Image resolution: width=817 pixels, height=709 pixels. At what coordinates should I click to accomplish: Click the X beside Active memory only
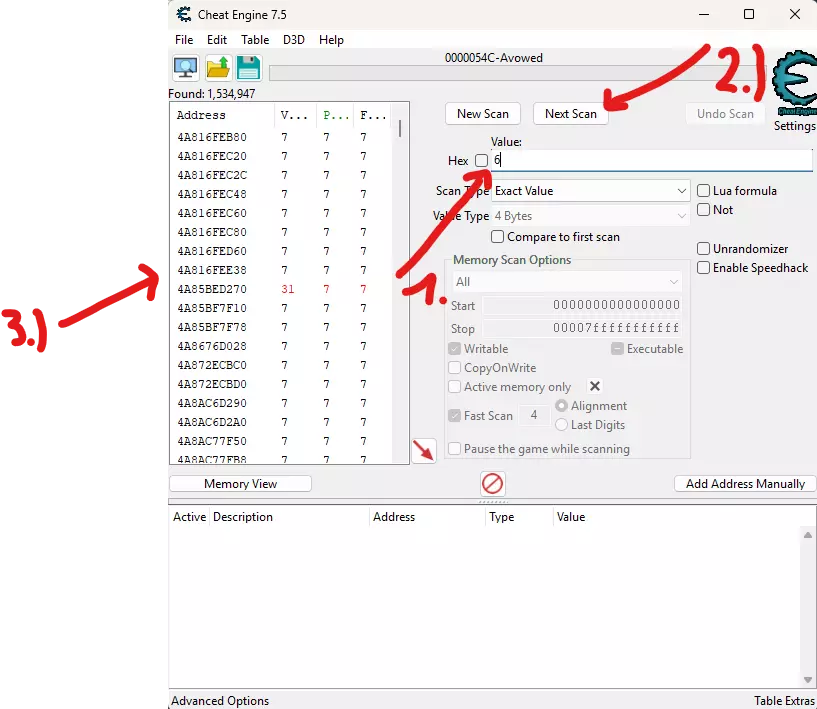595,386
